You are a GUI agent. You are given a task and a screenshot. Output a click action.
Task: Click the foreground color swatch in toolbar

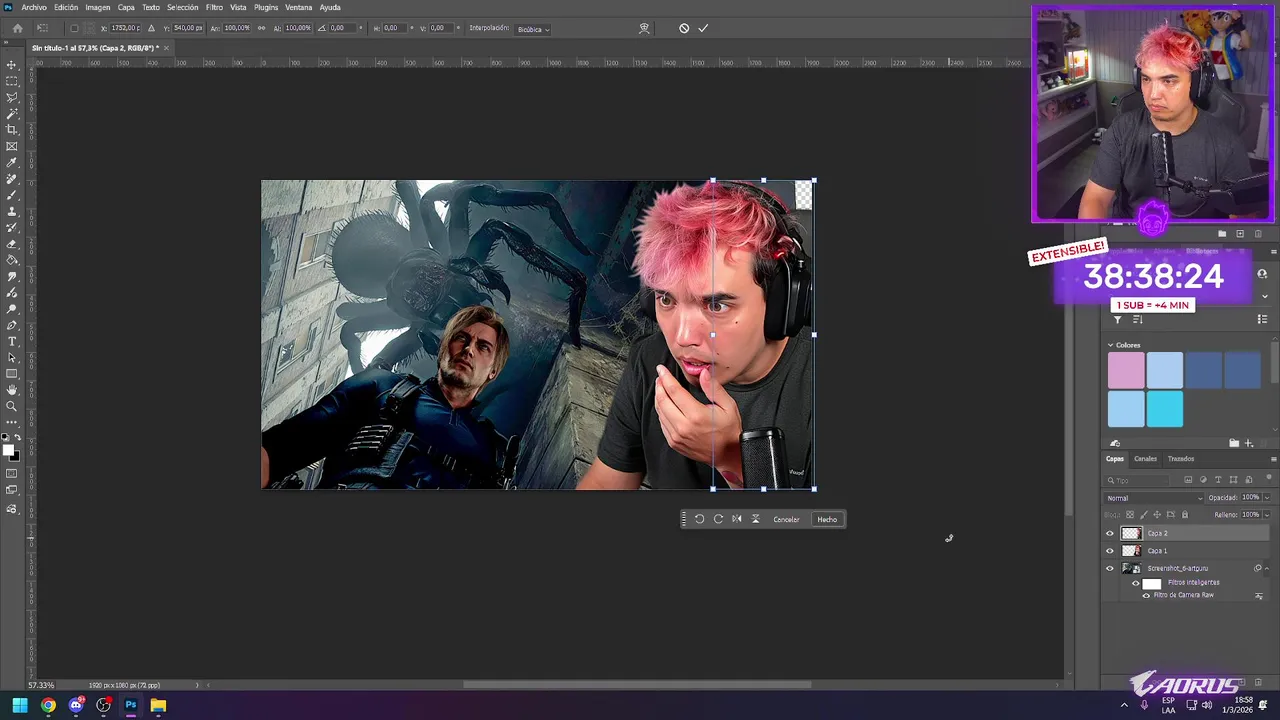[x=8, y=449]
